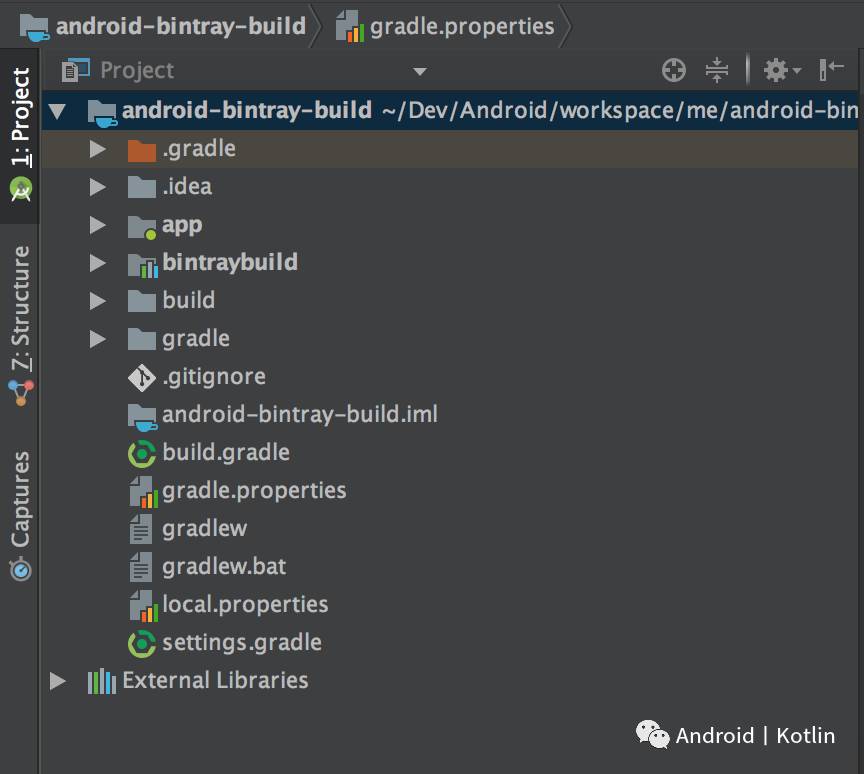Select the local.properties file name
Image resolution: width=864 pixels, height=774 pixels.
pos(245,605)
